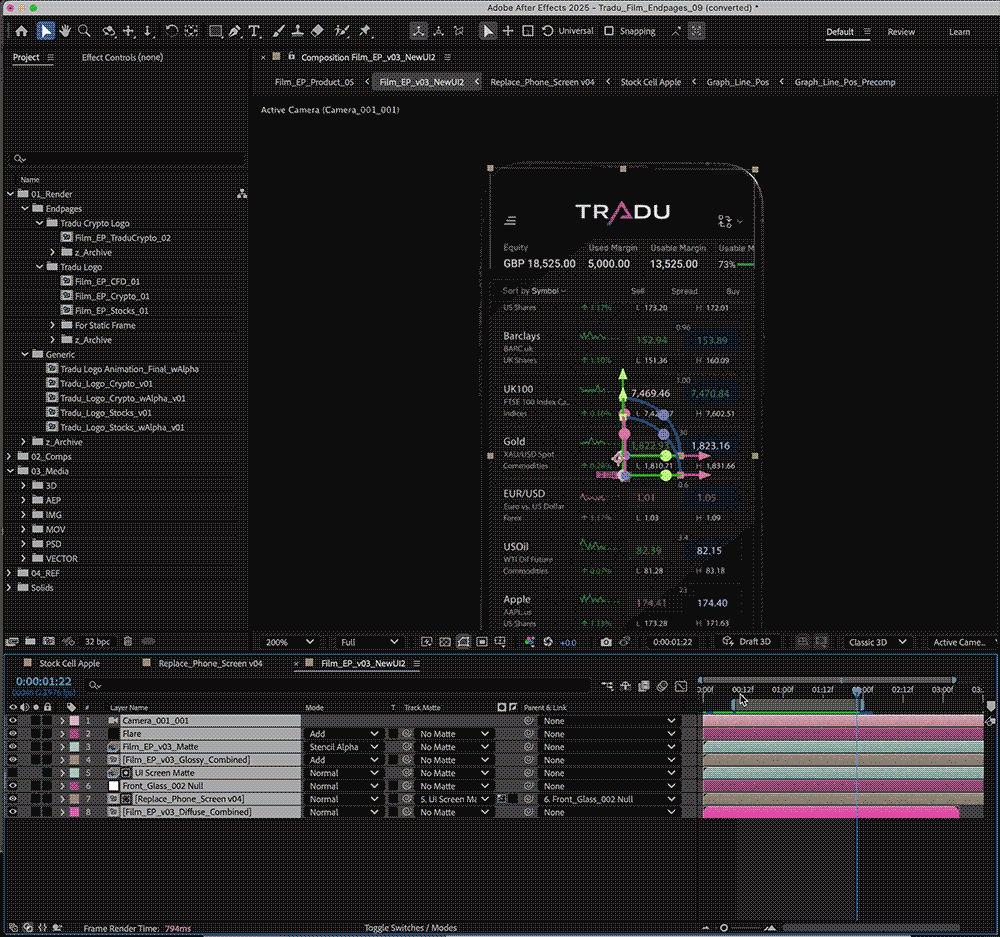Select the Eraser tool
The height and width of the screenshot is (937, 1000).
317,31
